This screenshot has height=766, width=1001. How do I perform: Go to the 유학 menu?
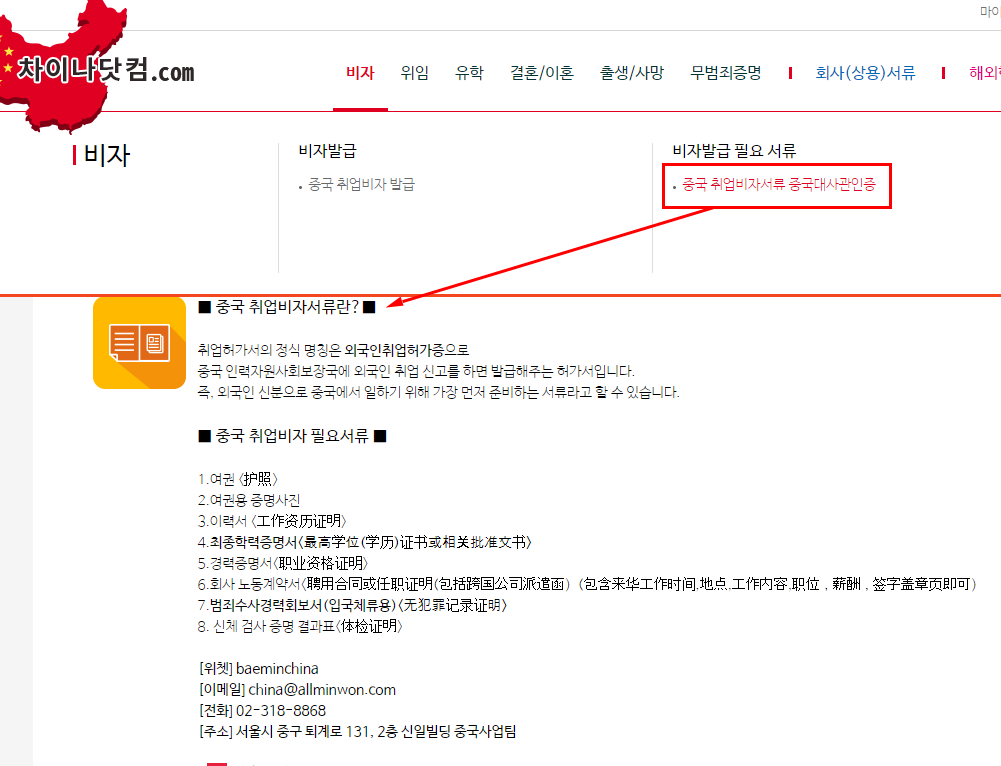pyautogui.click(x=469, y=73)
